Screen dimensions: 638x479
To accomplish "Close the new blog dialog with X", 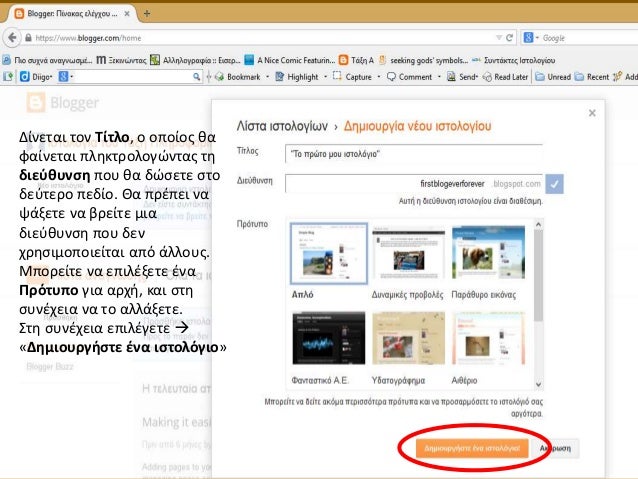I will point(592,113).
